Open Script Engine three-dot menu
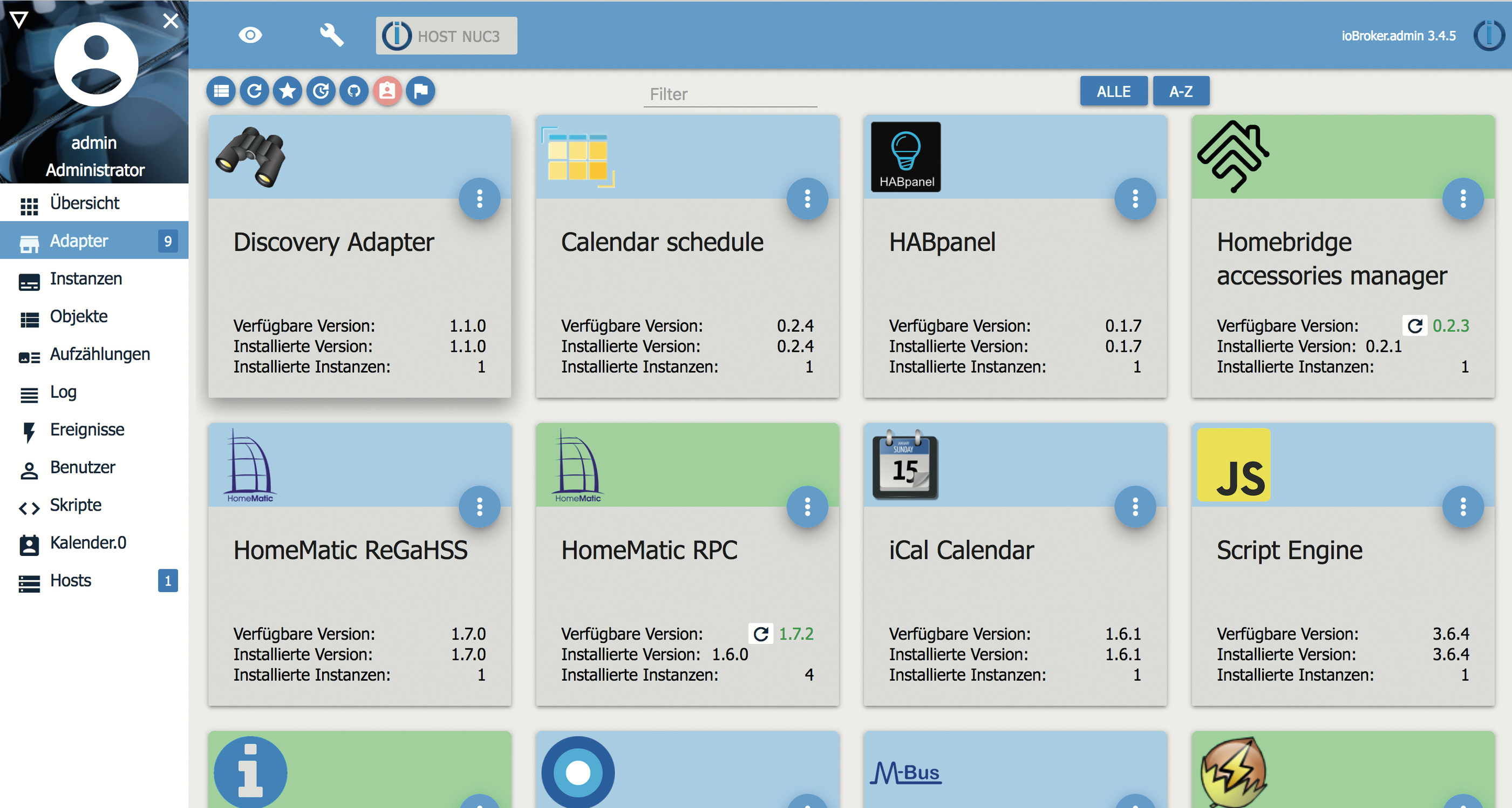This screenshot has width=1512, height=808. (1463, 506)
